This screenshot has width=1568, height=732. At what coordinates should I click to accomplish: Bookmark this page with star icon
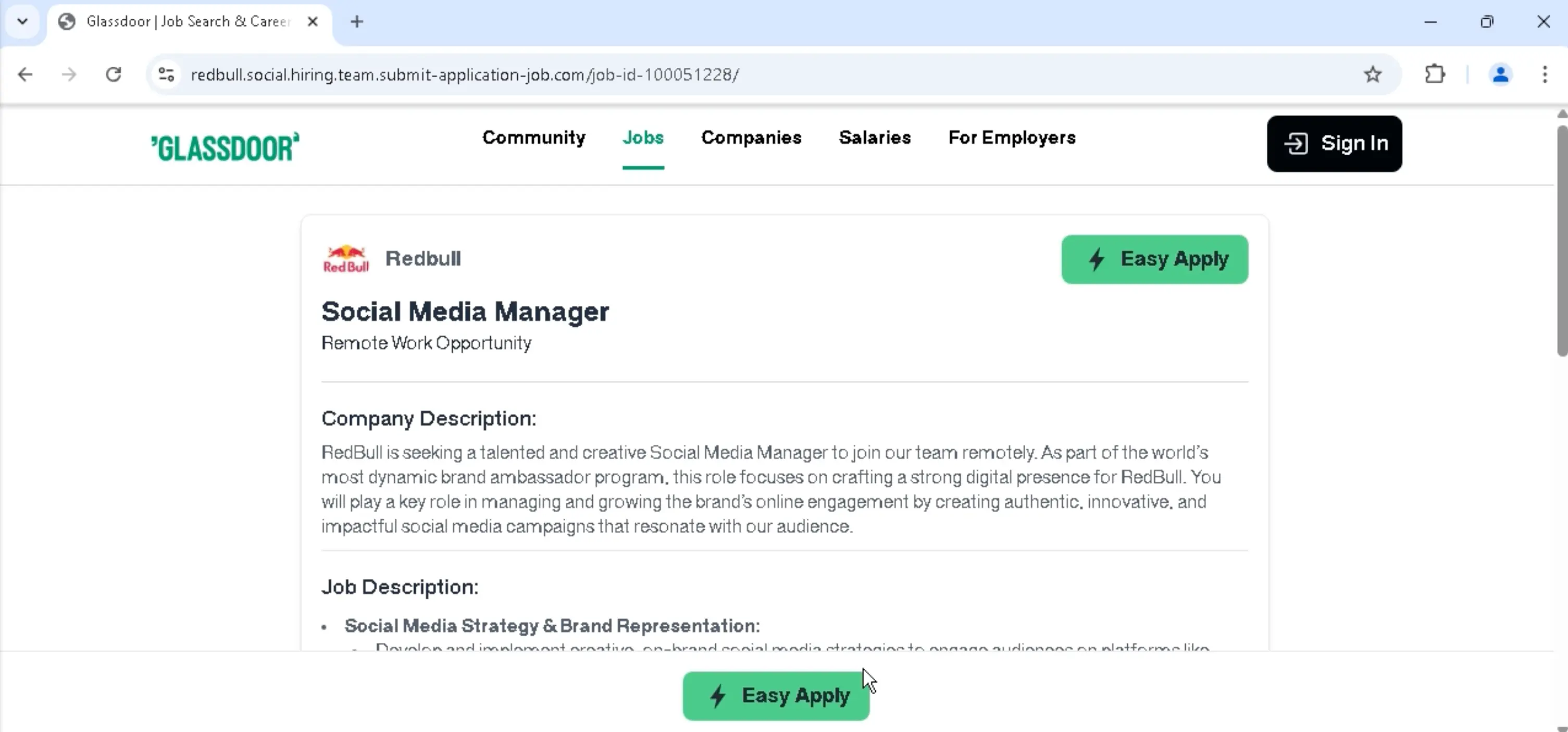pyautogui.click(x=1372, y=75)
